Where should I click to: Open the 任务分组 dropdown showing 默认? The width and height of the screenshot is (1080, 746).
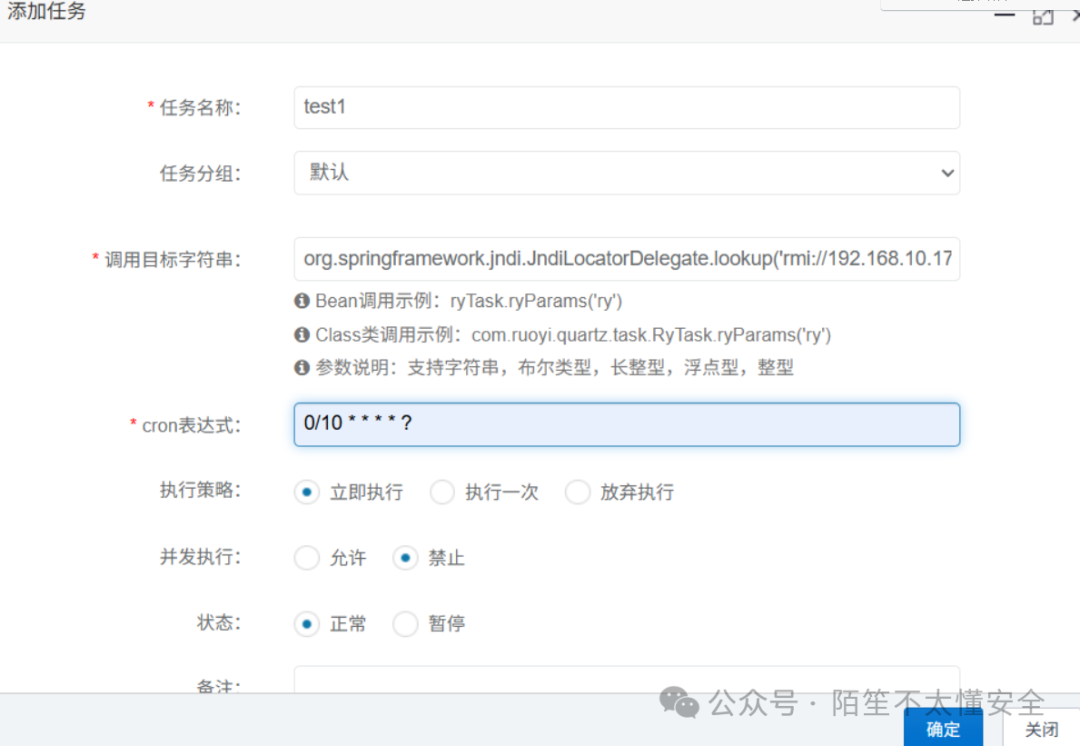(626, 172)
